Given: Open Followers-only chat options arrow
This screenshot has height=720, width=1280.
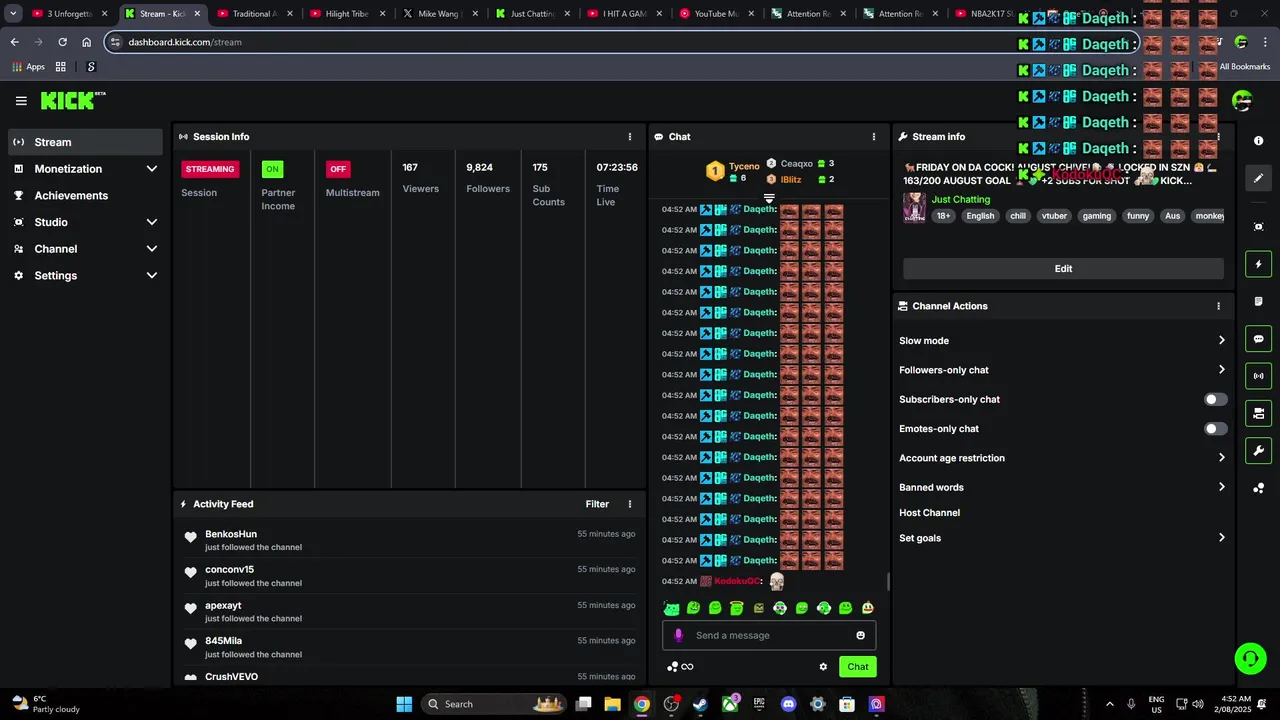Looking at the screenshot, I should pos(1221,370).
